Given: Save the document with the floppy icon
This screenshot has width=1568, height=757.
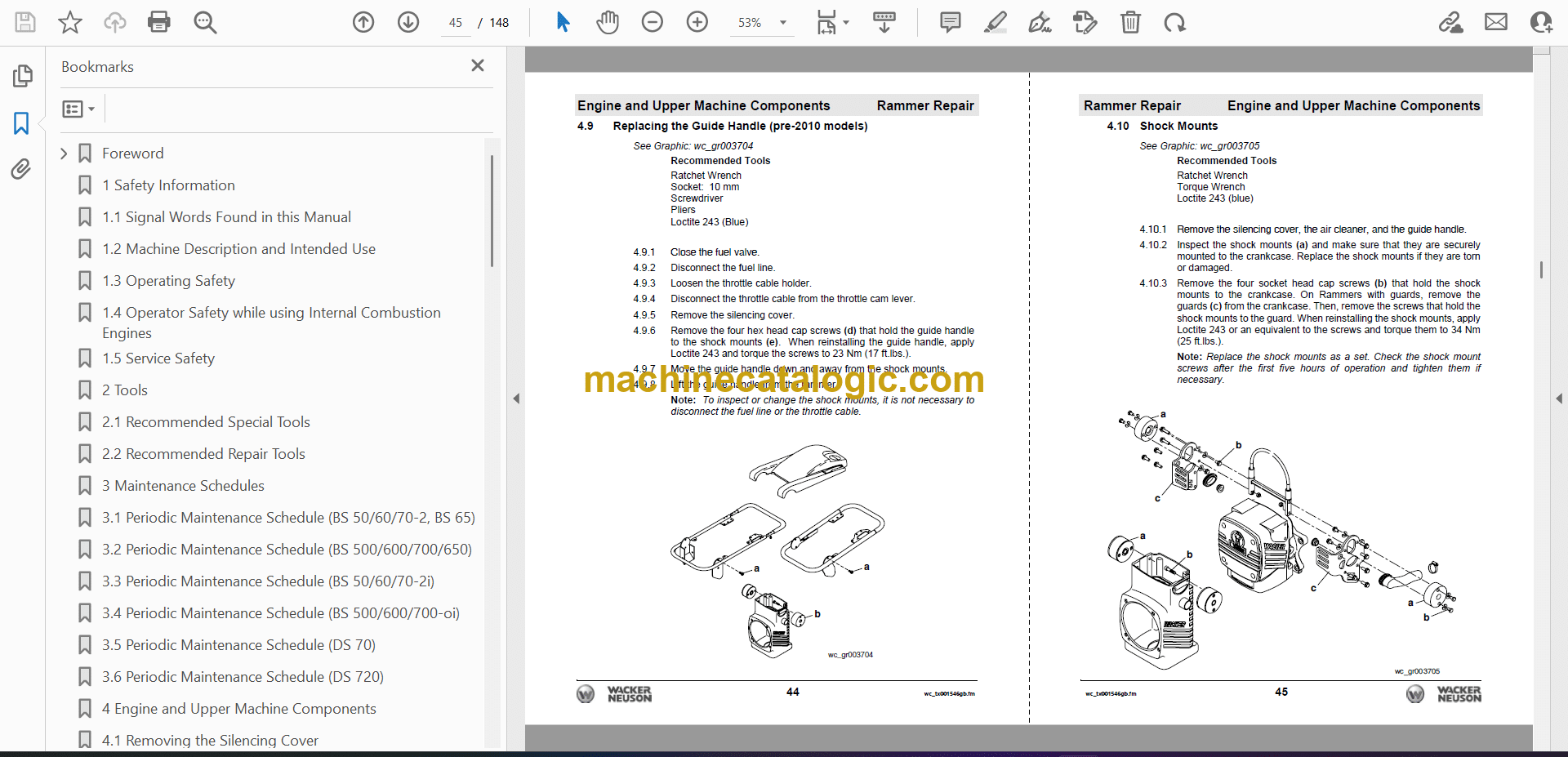Looking at the screenshot, I should pos(25,22).
